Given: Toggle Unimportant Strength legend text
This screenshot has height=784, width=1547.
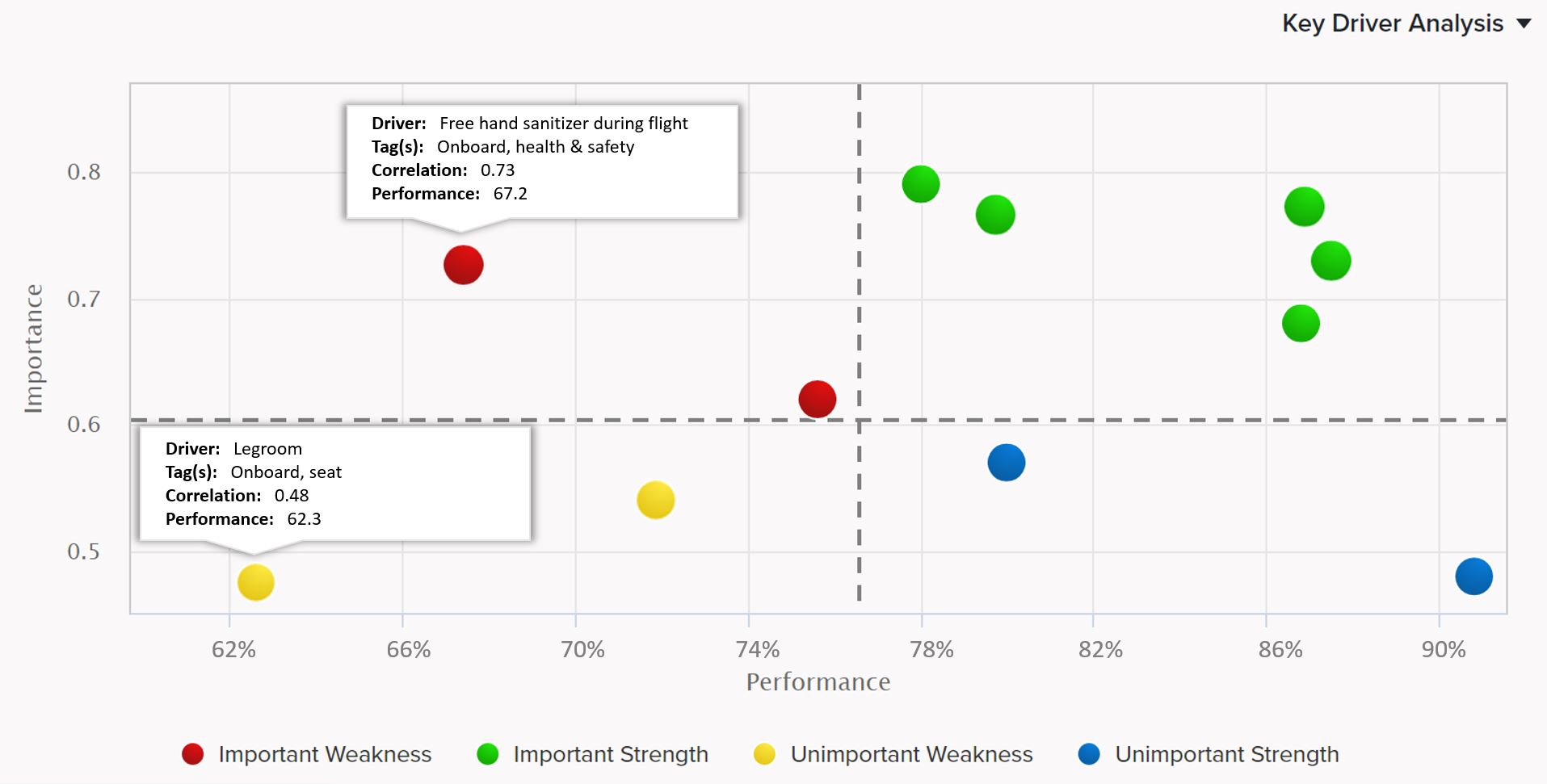Looking at the screenshot, I should 1226,754.
